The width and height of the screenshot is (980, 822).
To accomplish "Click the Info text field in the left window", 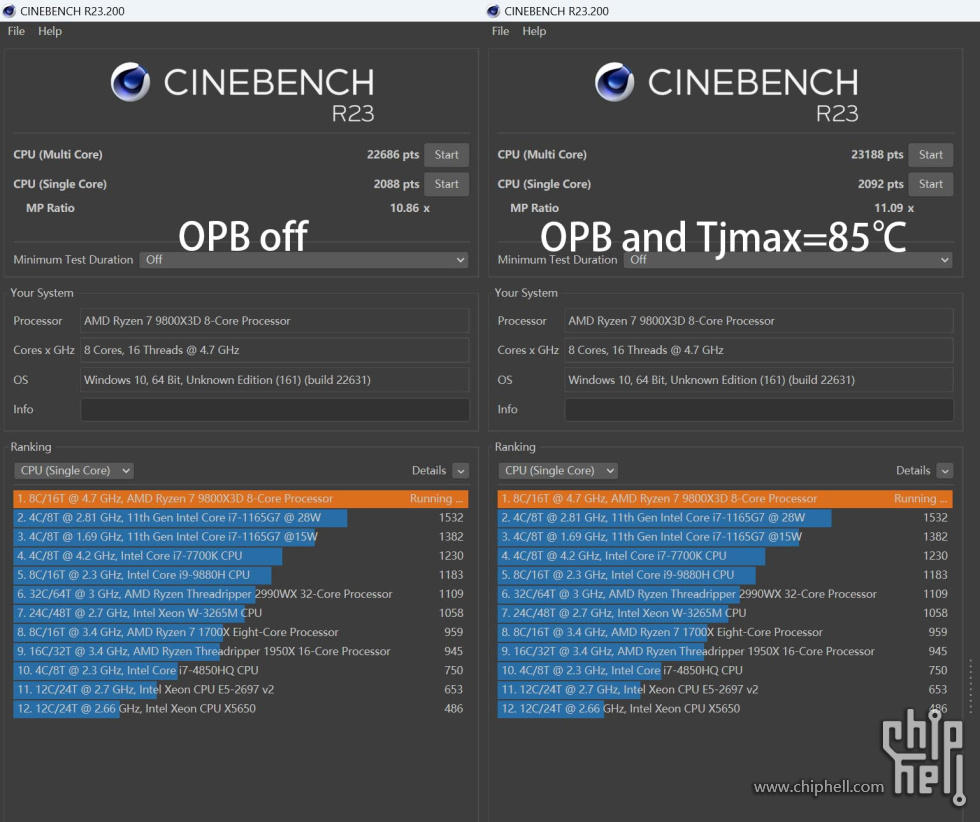I will 275,409.
